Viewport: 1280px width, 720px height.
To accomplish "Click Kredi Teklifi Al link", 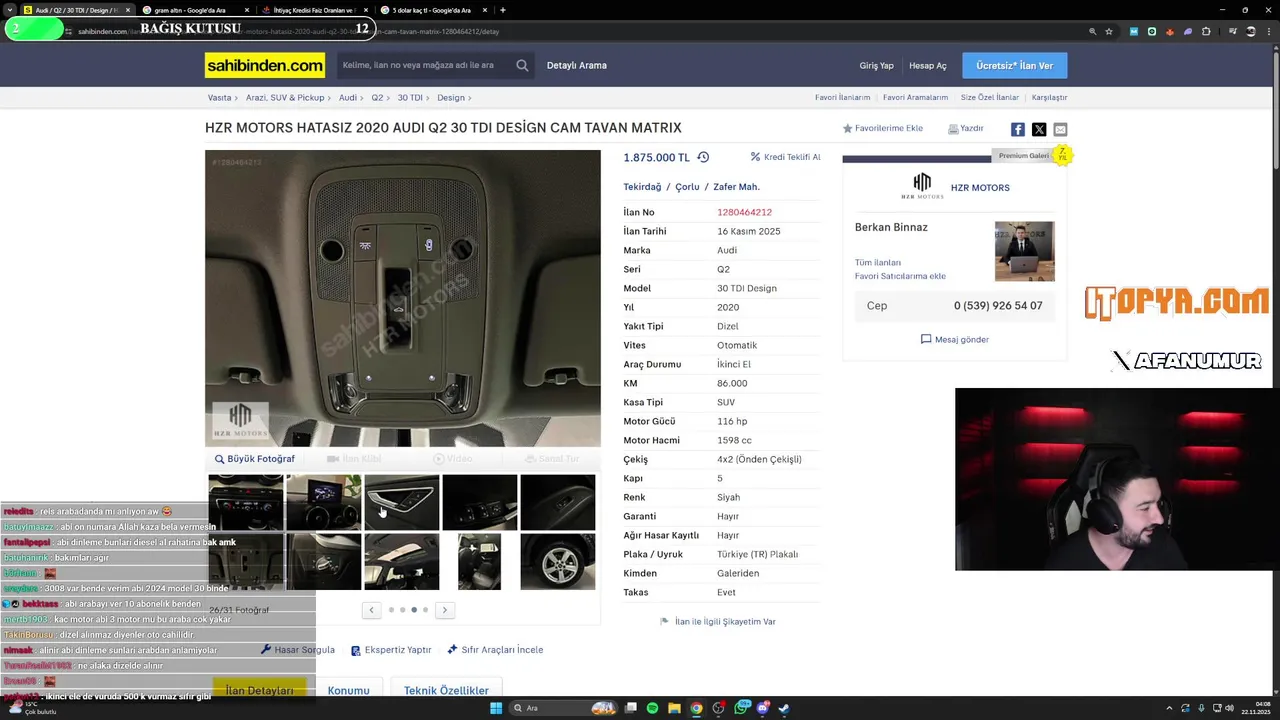I will coord(786,157).
